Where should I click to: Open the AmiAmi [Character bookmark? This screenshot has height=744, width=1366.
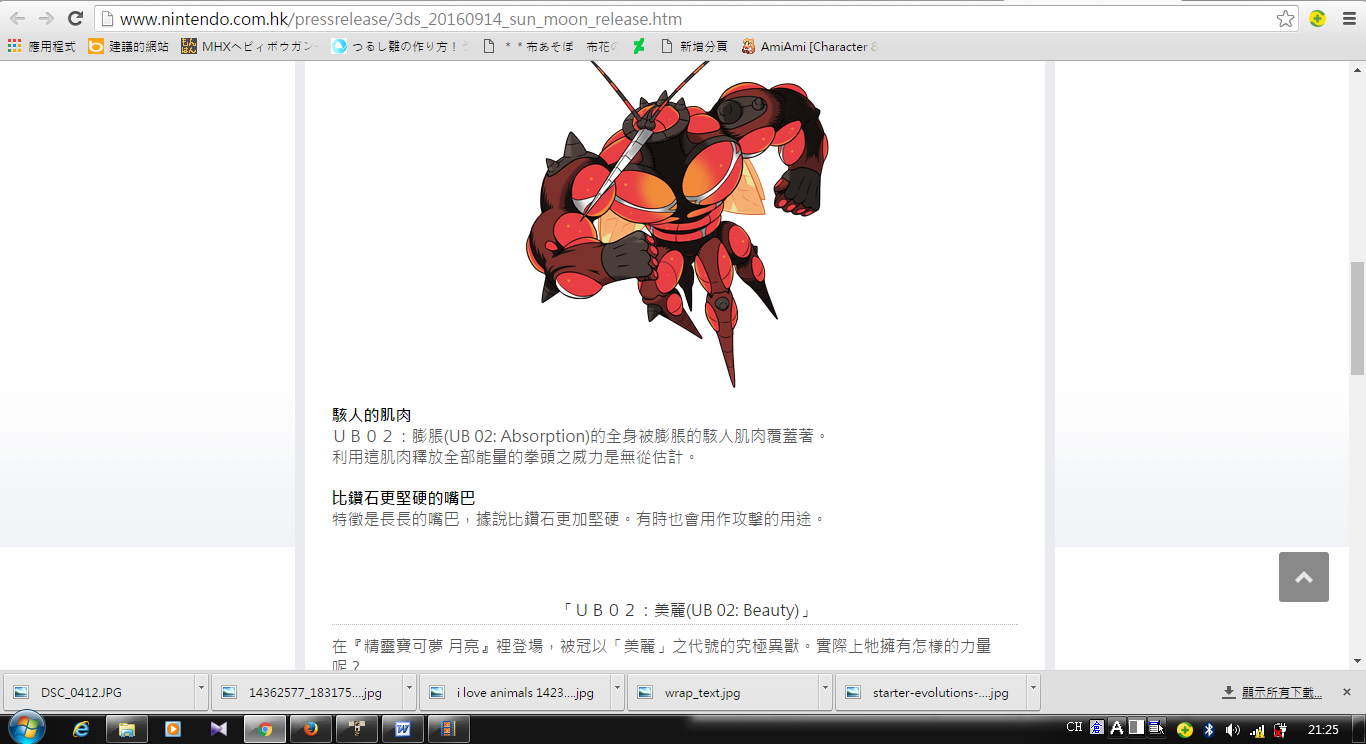[x=809, y=46]
